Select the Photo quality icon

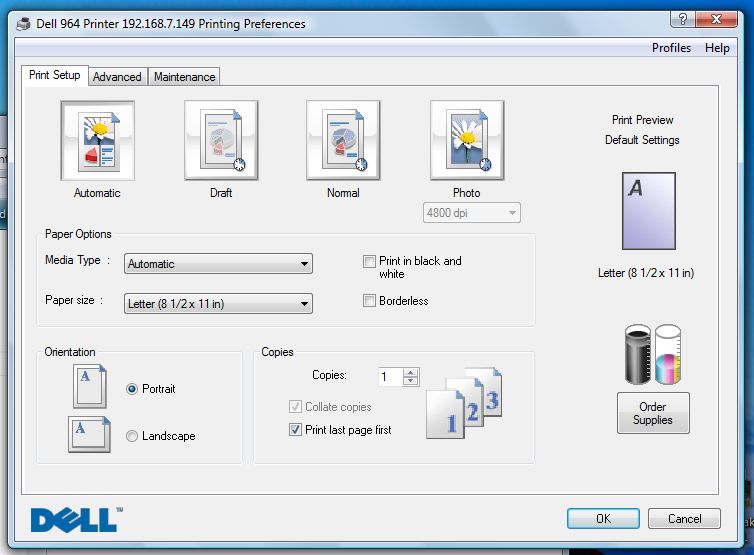[x=467, y=140]
